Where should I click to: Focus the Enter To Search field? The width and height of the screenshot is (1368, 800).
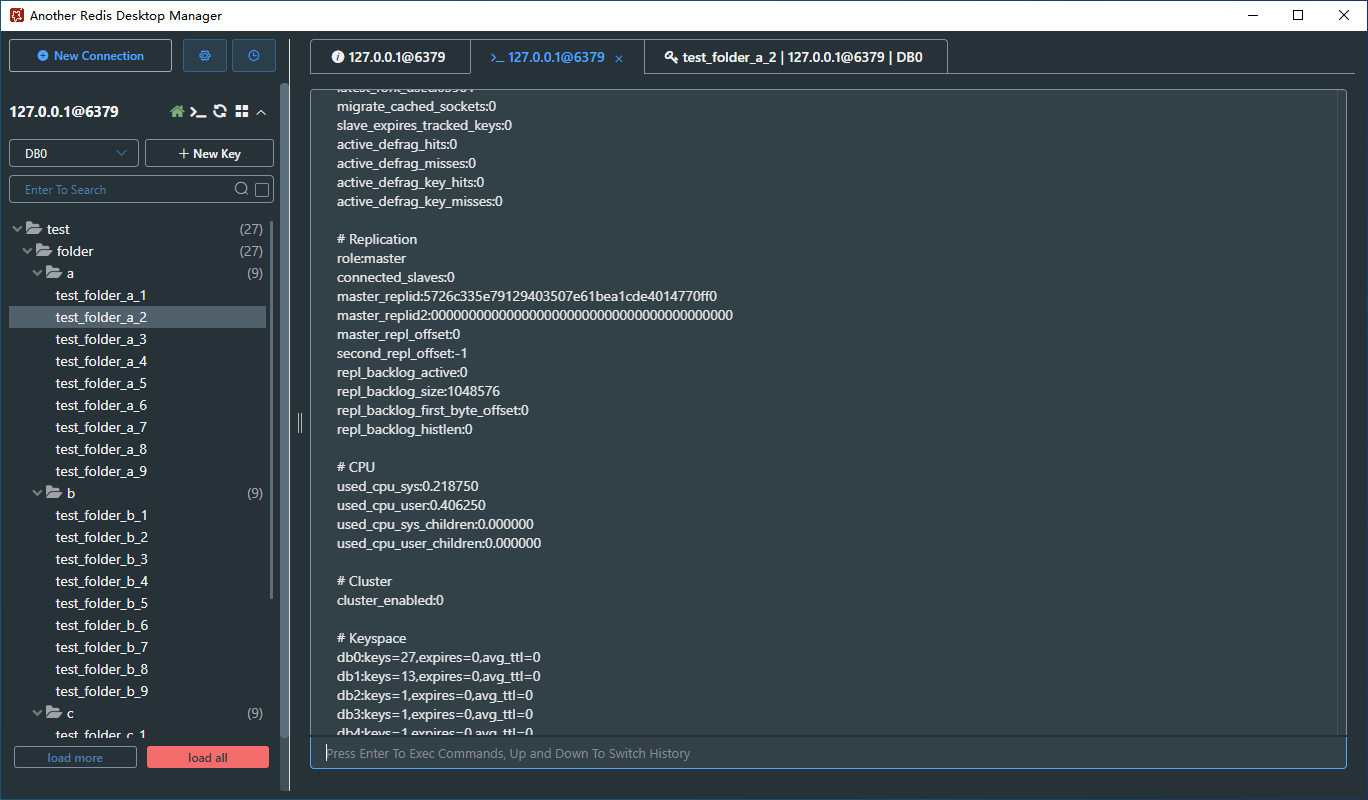tap(141, 189)
